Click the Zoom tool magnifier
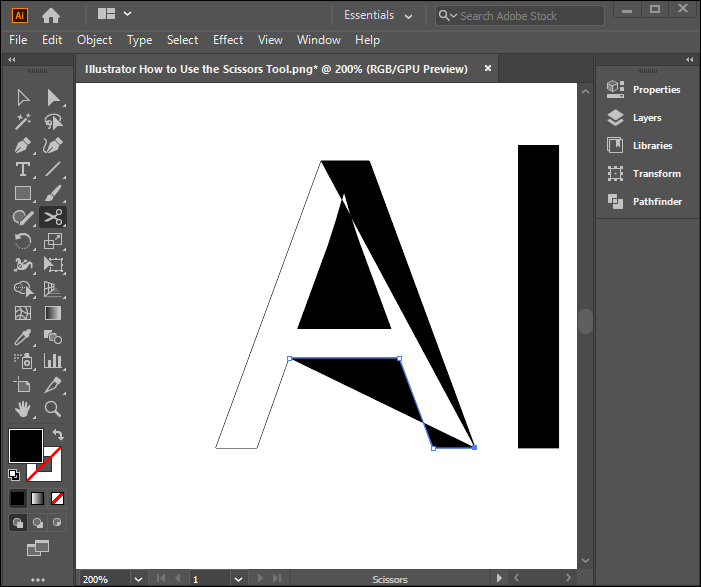Image resolution: width=701 pixels, height=587 pixels. click(53, 409)
